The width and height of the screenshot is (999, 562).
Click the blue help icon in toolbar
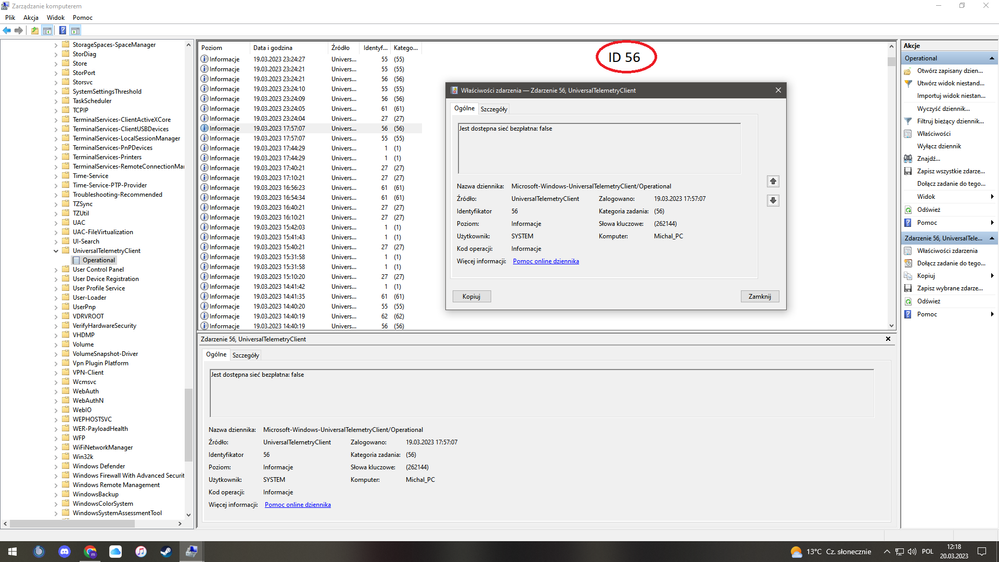coord(62,31)
